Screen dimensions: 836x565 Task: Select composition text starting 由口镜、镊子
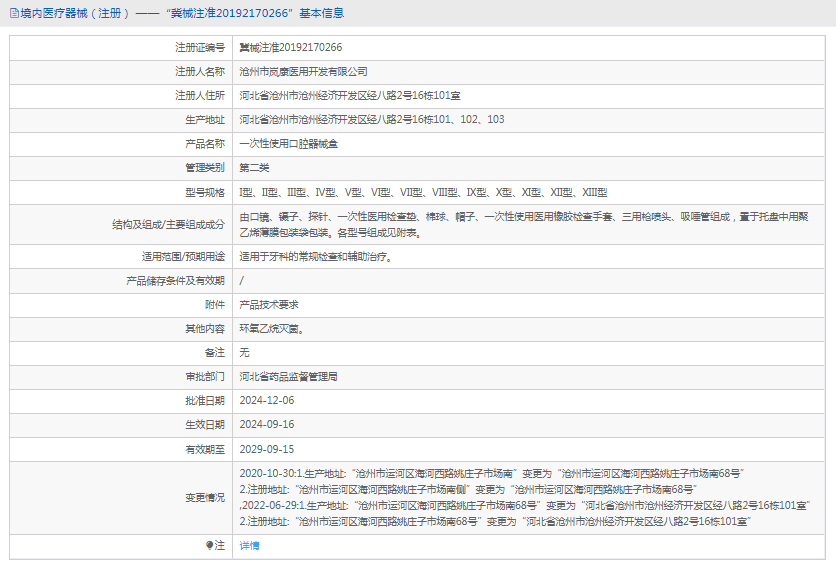(524, 224)
